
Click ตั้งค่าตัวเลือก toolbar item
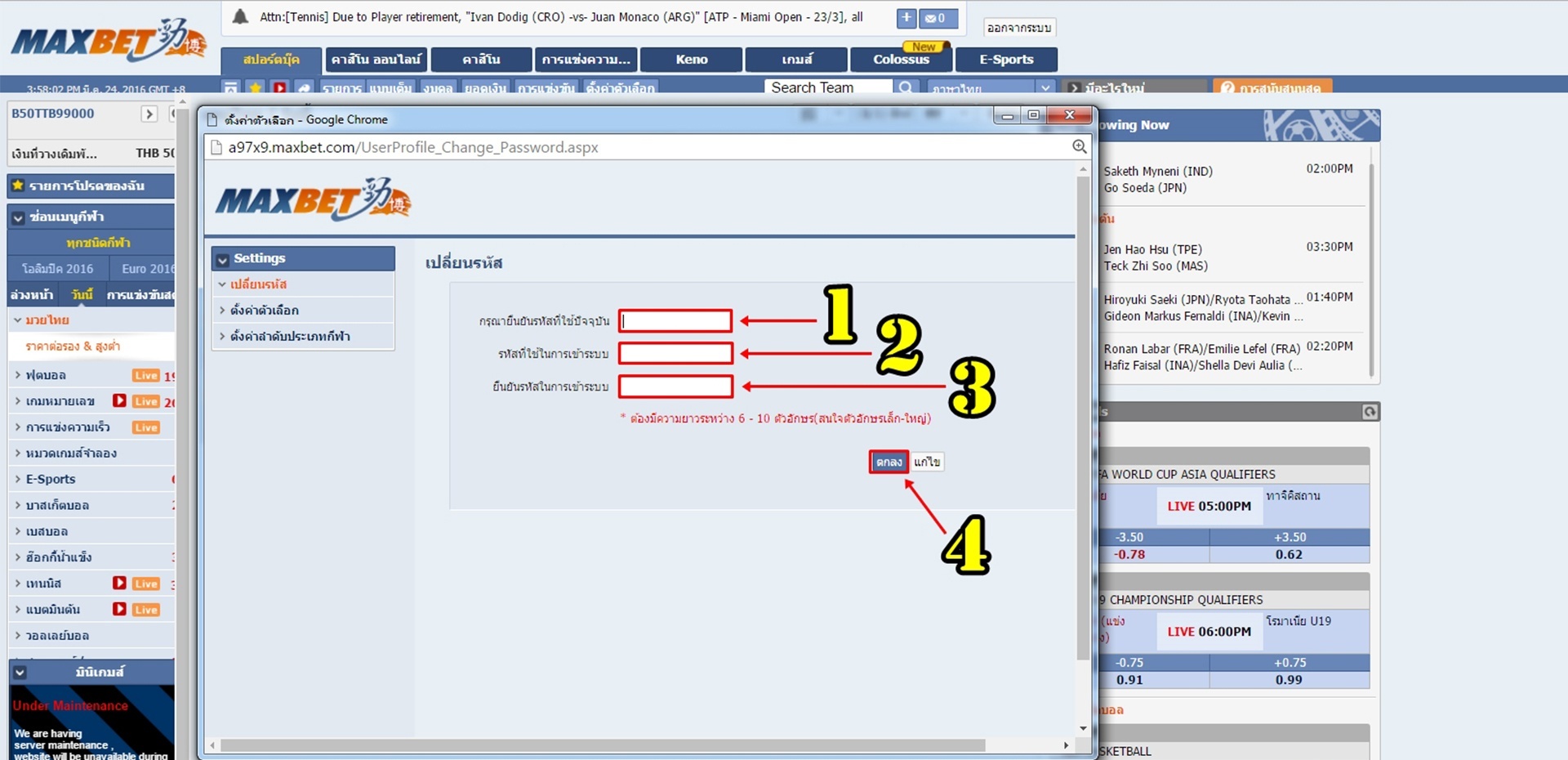[x=621, y=87]
